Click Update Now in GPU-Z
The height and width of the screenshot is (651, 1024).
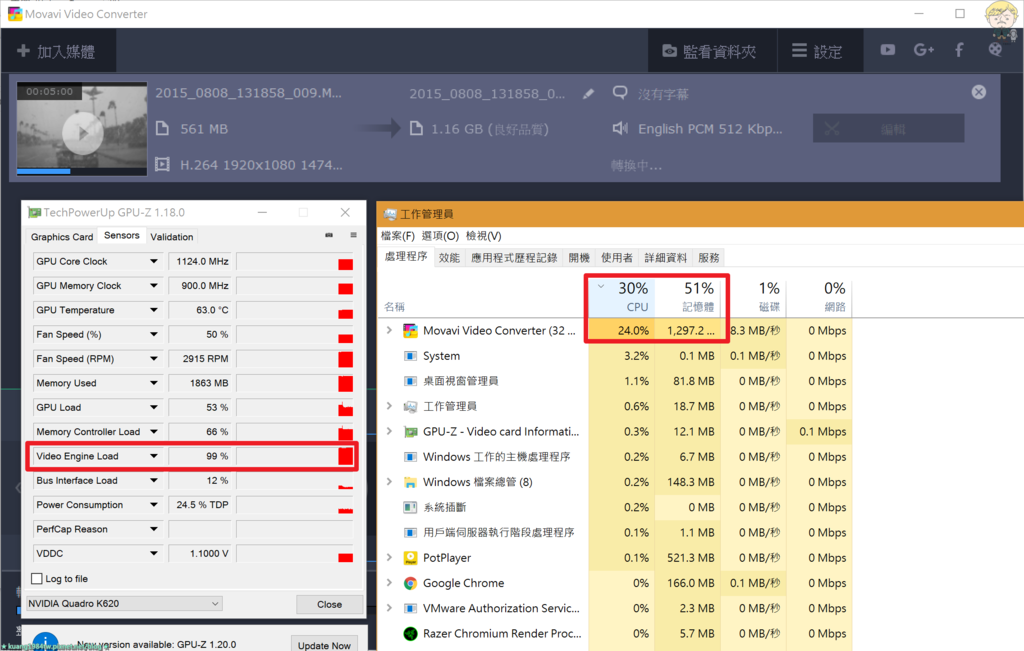[x=324, y=644]
